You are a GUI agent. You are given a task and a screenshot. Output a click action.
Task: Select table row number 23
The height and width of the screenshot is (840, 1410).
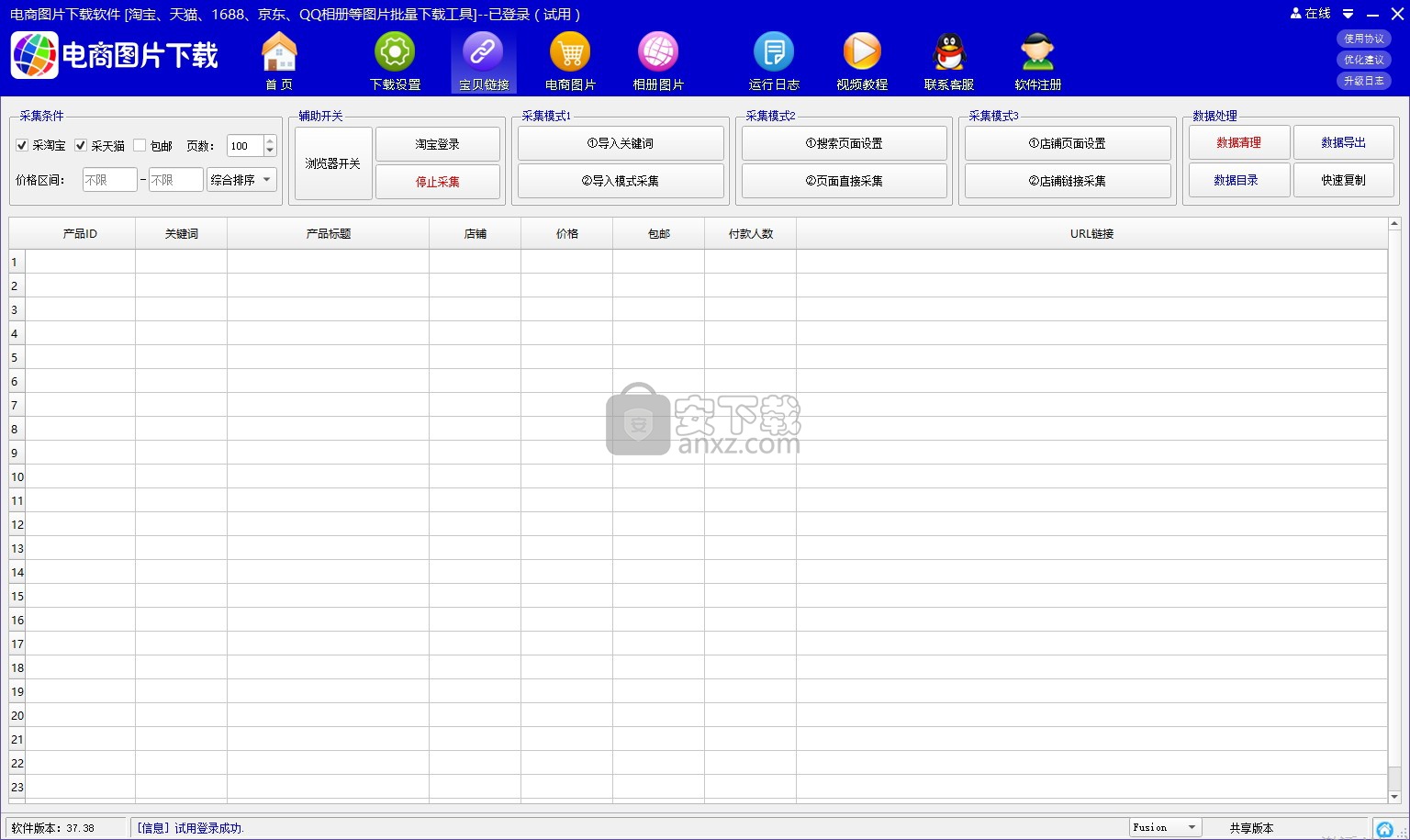17,787
